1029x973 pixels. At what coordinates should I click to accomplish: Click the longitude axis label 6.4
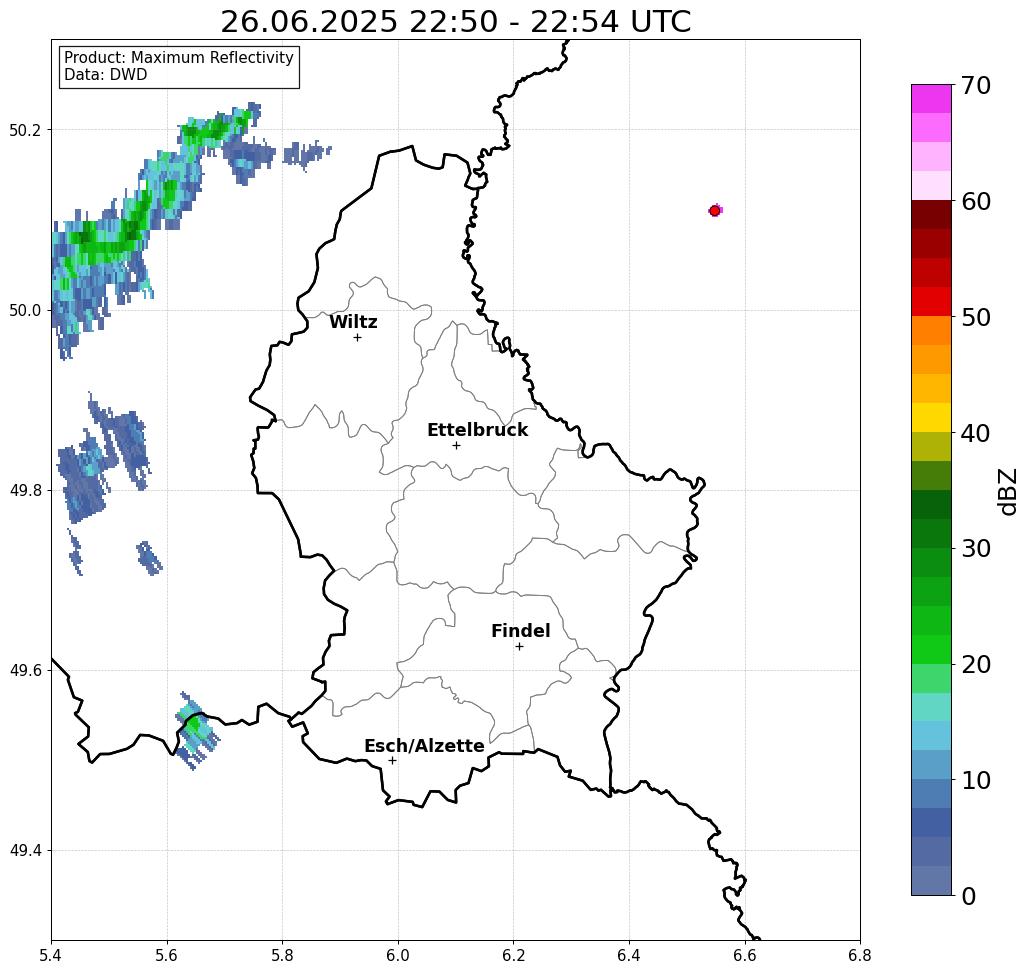point(629,955)
